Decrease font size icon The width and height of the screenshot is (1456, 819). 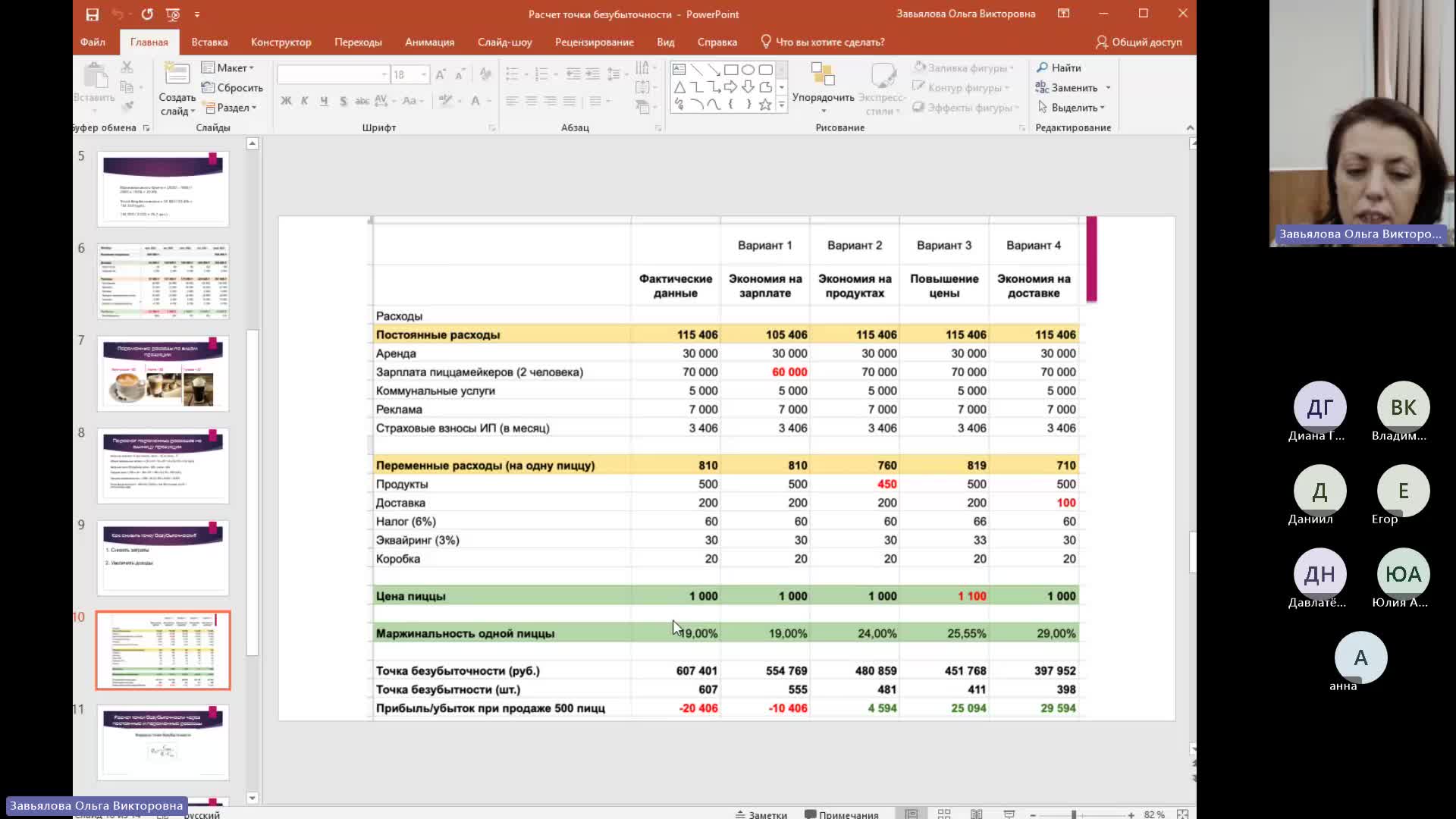click(x=460, y=74)
